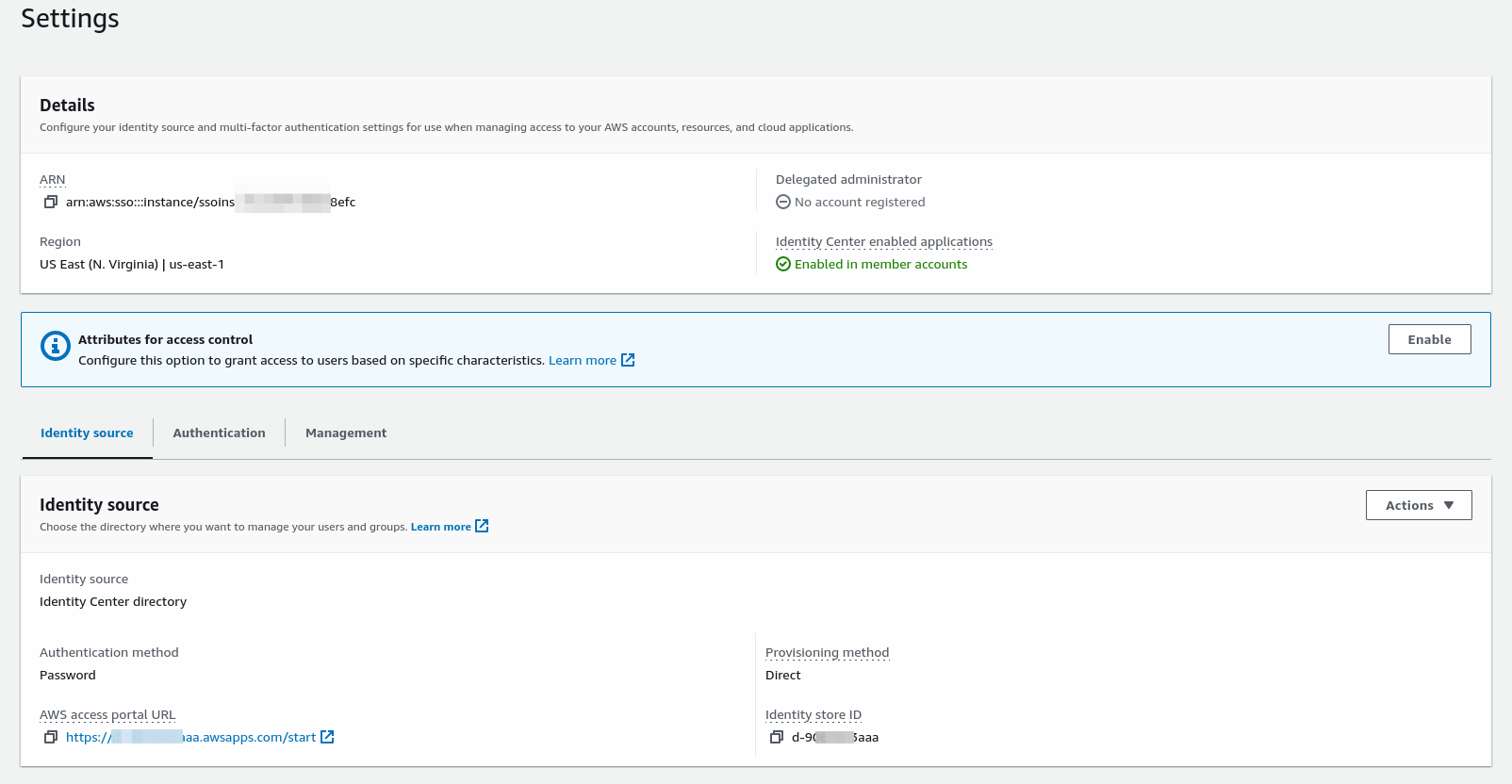Click external link icon beside Identity source Learn more

click(482, 527)
